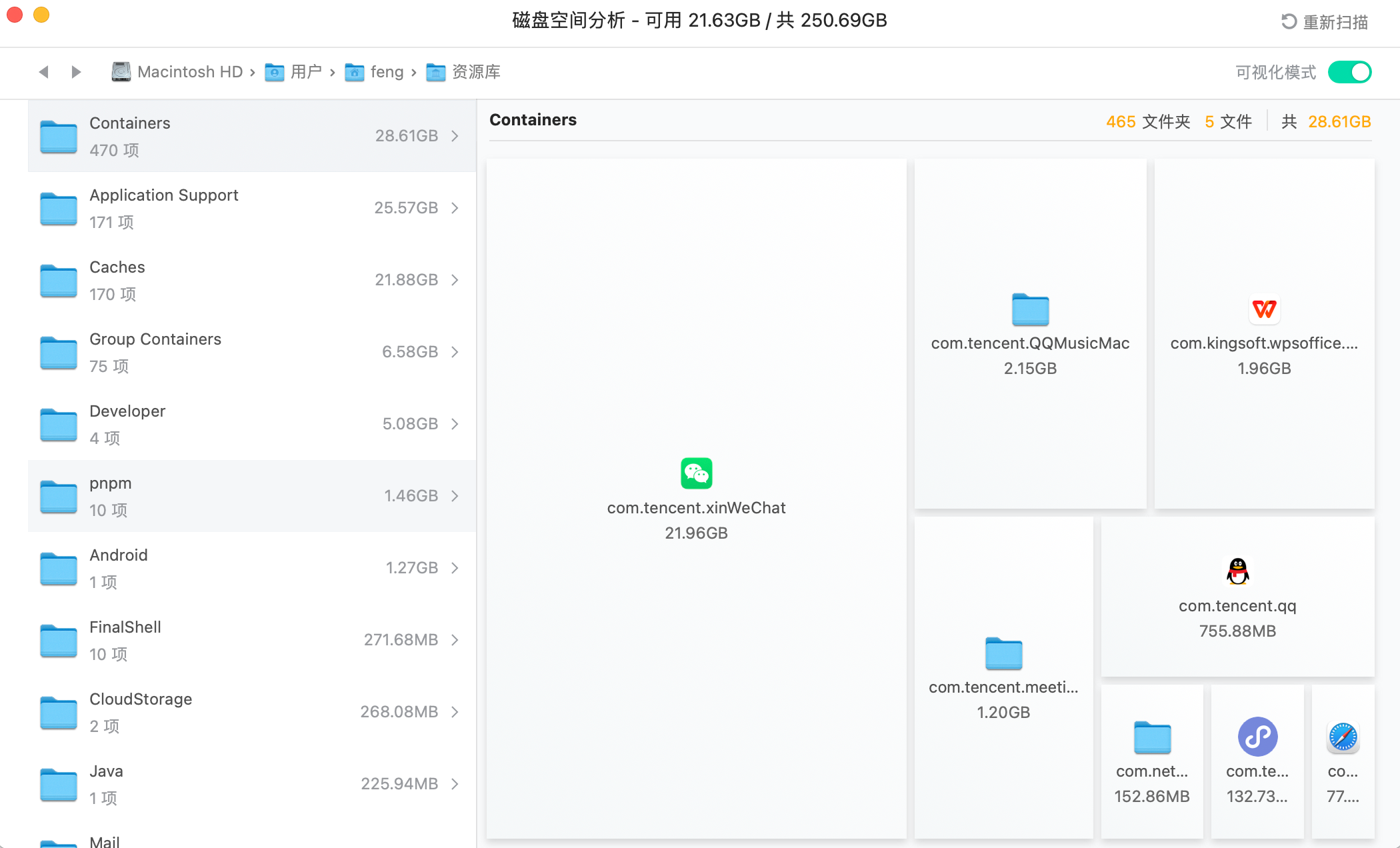The image size is (1400, 848).
Task: Click the Safari compass icon tile
Action: pyautogui.click(x=1343, y=761)
